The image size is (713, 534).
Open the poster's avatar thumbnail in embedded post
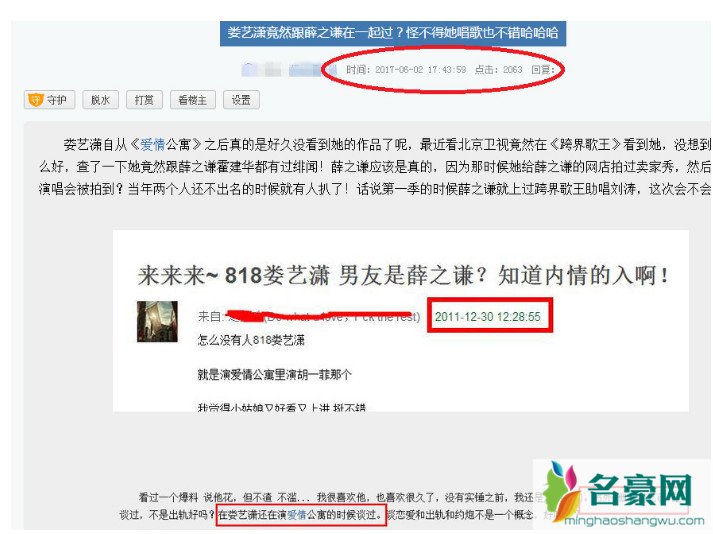tap(157, 321)
